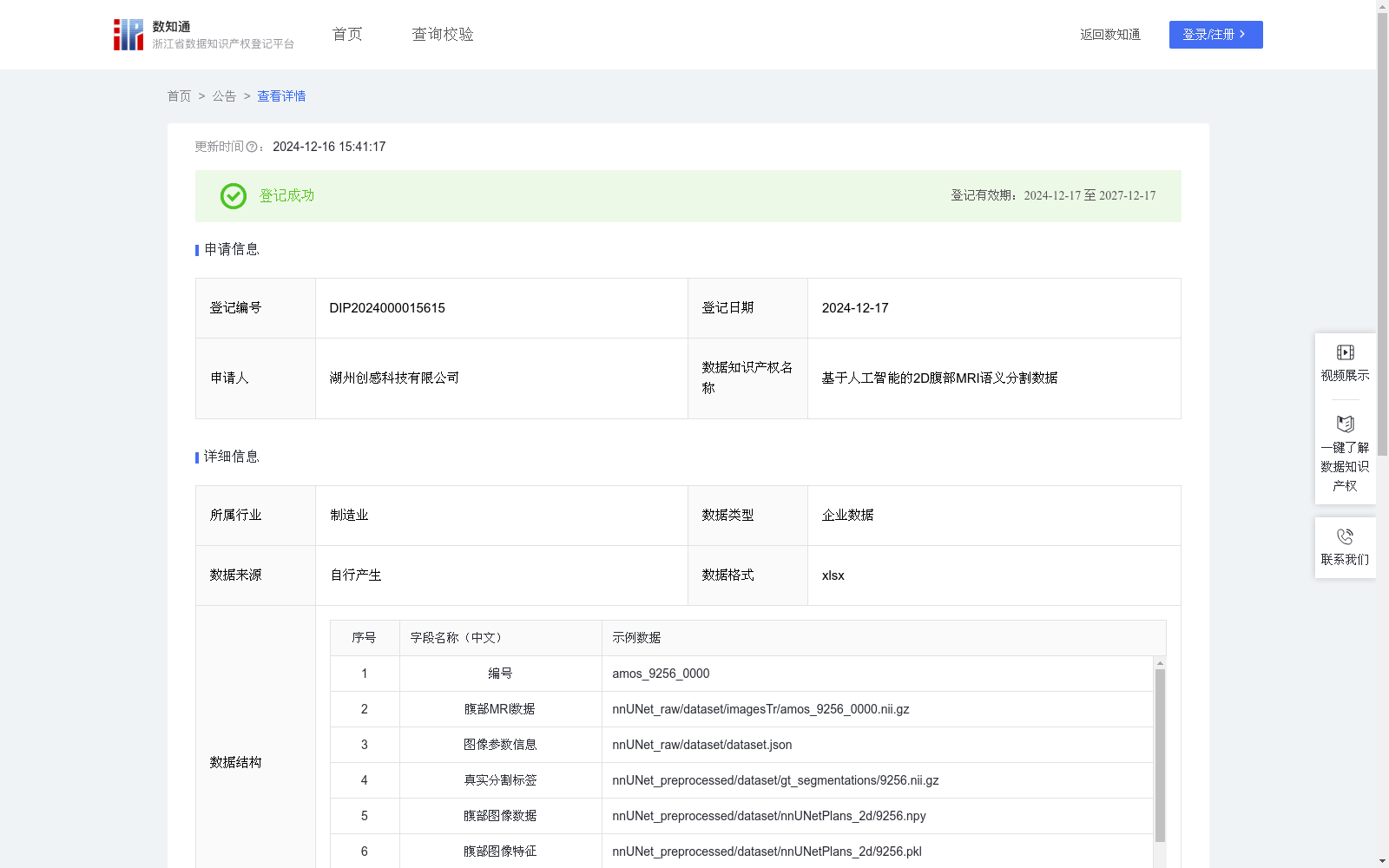Click the update time 2024-12-16 15:41:17

coord(329,148)
